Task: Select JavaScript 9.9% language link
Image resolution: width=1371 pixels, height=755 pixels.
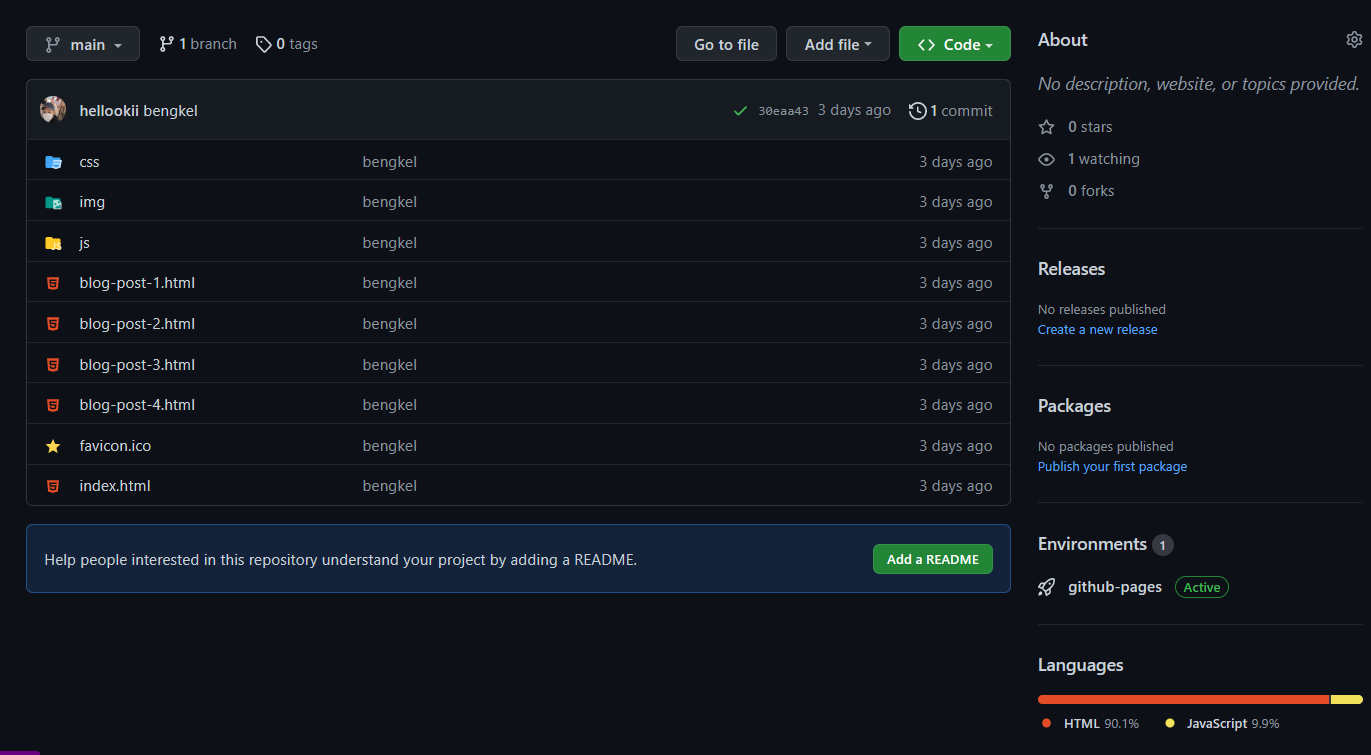Action: coord(1222,723)
